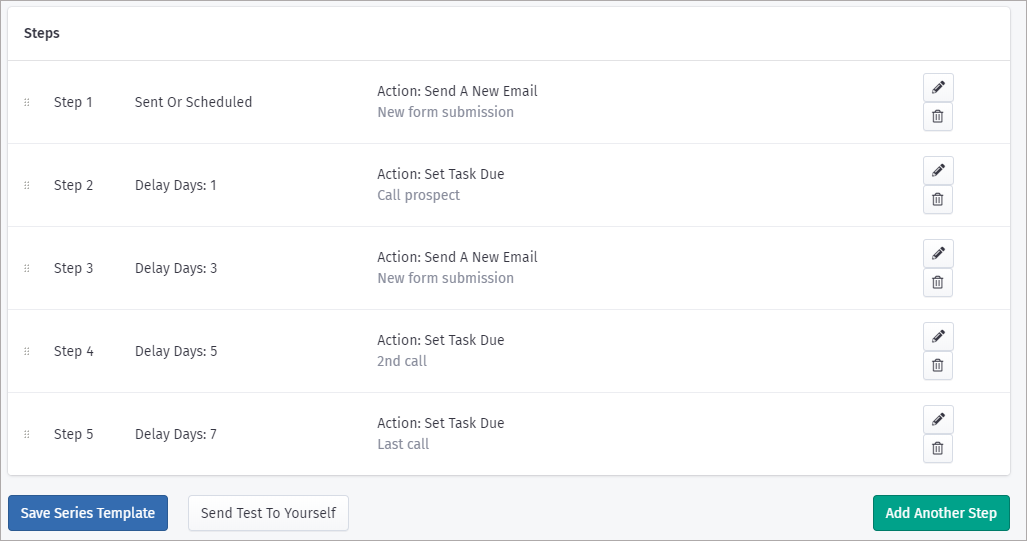Click the pencil icon for Step 2
The image size is (1027, 541).
click(x=937, y=171)
